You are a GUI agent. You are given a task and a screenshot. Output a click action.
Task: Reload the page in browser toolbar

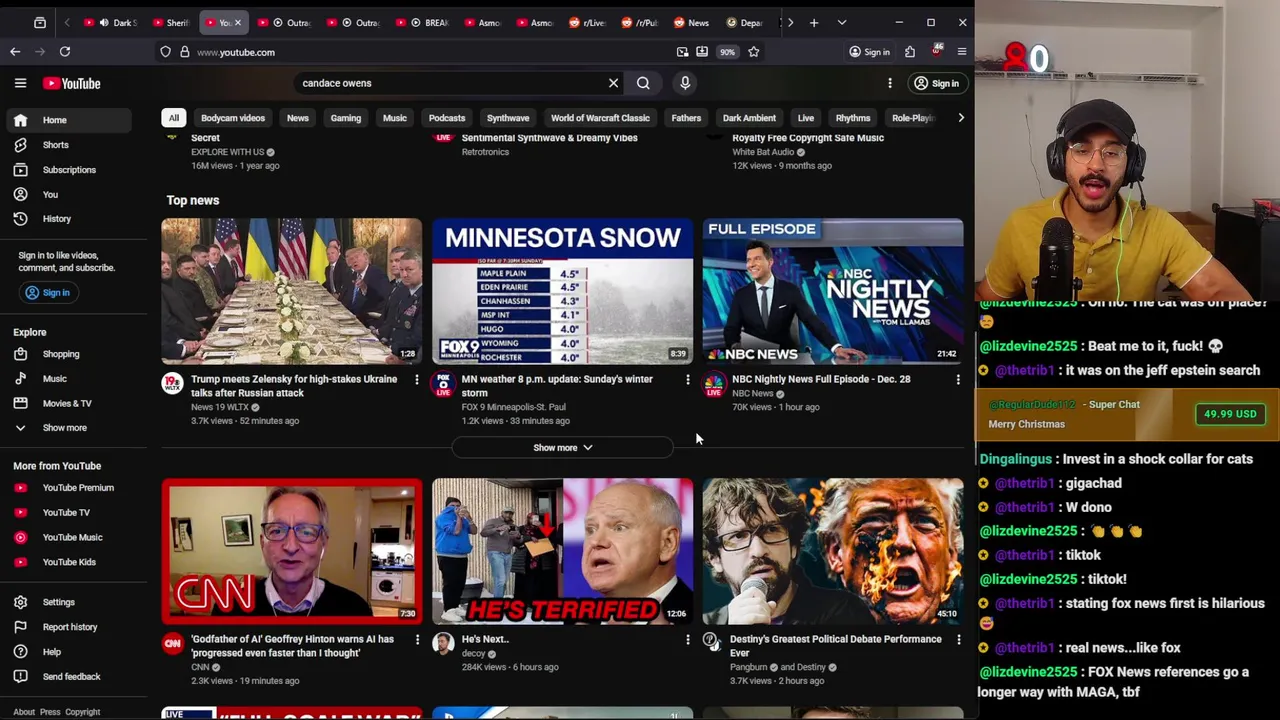65,51
